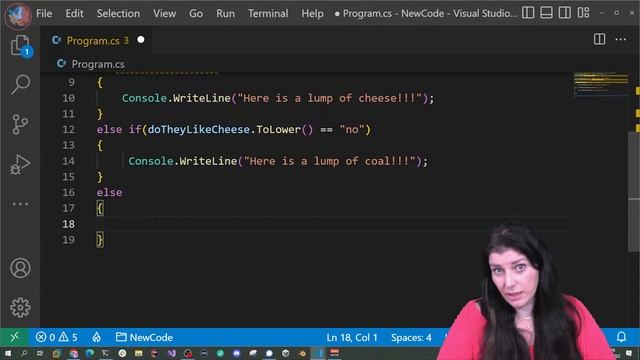Click Program.cs in the breadcrumb bar
This screenshot has width=640, height=360.
point(98,64)
